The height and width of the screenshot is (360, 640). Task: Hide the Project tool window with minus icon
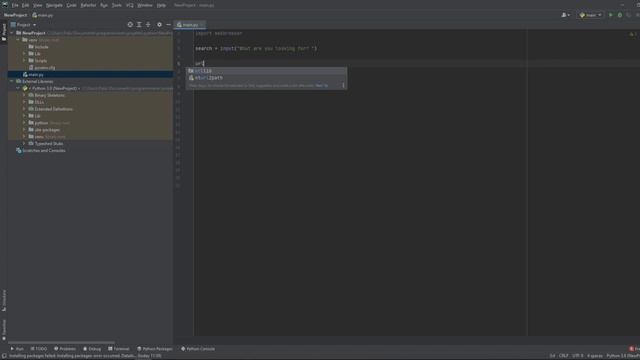(169, 25)
